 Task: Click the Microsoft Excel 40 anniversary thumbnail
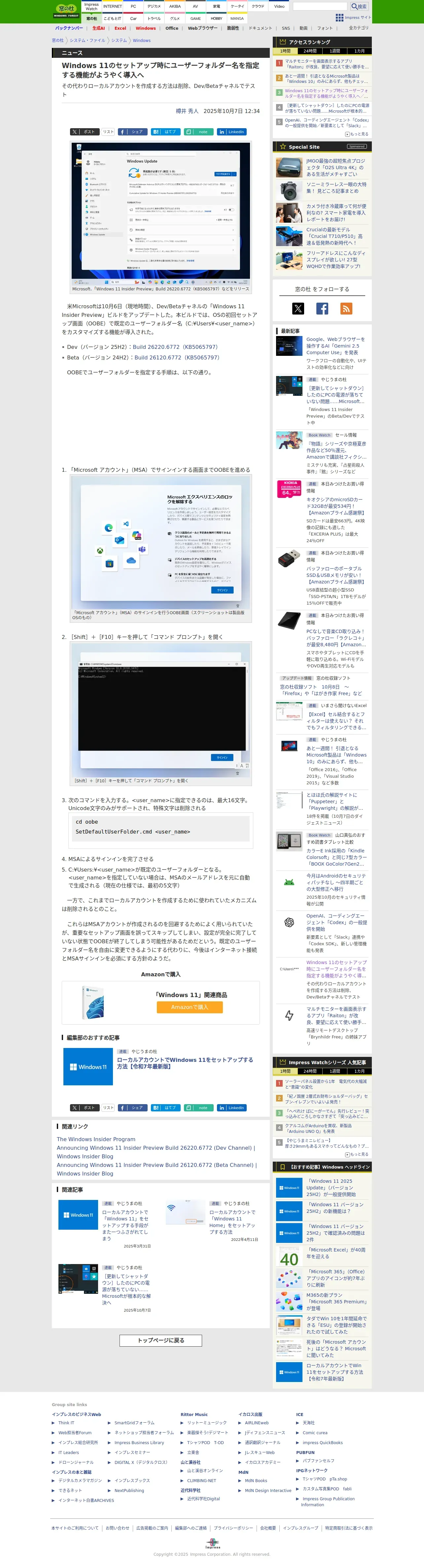coord(289,1256)
